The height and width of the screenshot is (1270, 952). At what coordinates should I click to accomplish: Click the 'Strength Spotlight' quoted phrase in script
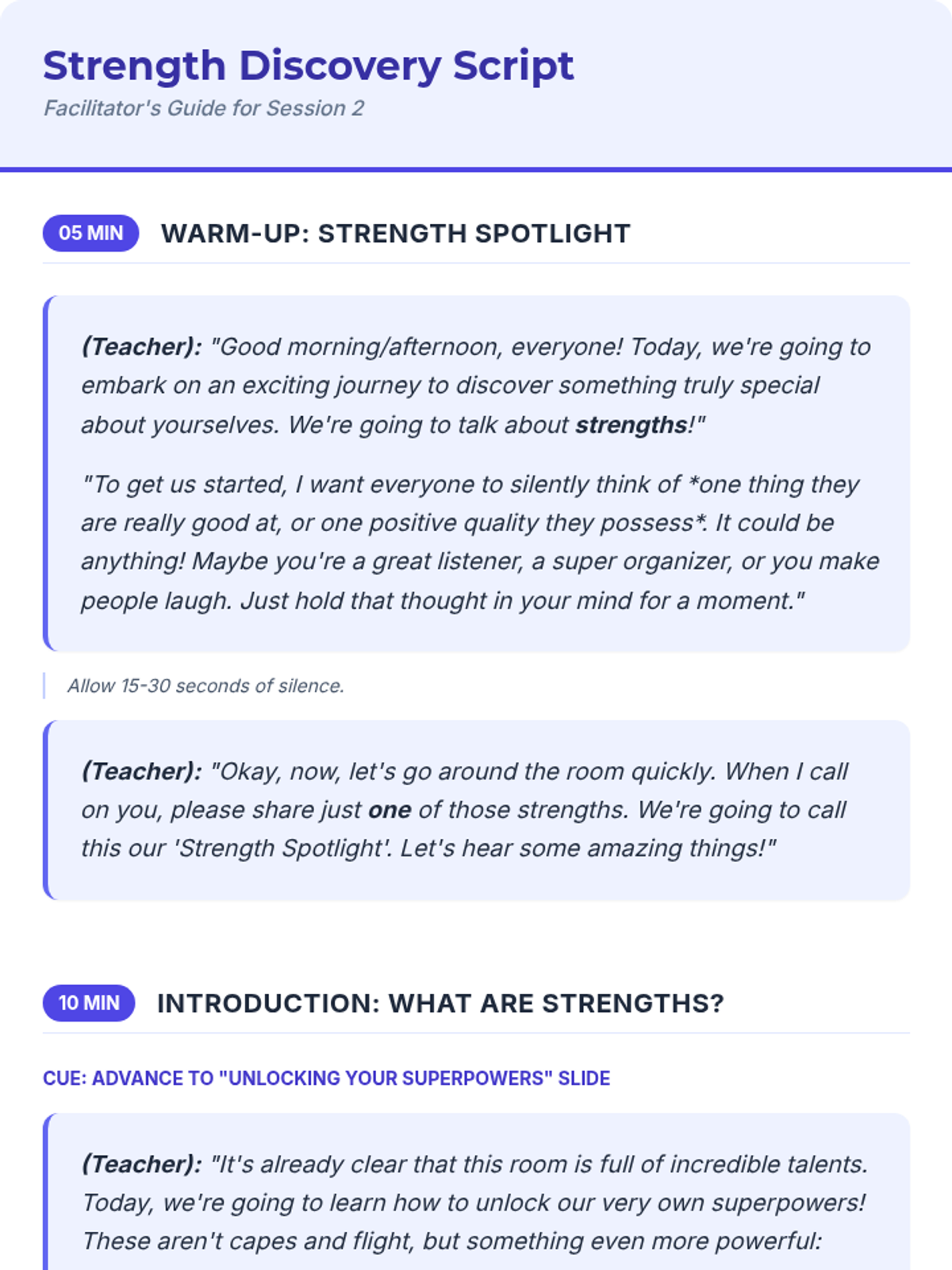(x=282, y=849)
